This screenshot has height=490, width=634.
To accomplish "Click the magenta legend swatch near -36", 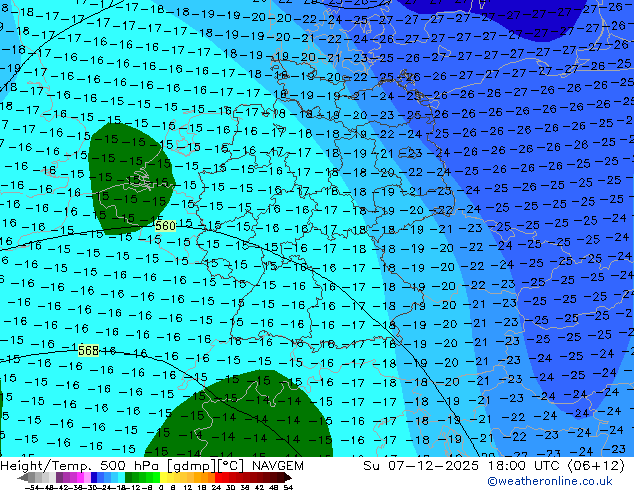I will 80,477.
